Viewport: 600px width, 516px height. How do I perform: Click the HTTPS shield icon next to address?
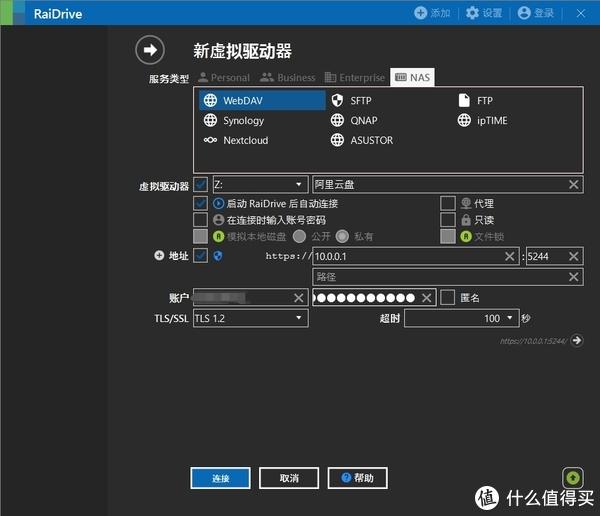pos(218,256)
